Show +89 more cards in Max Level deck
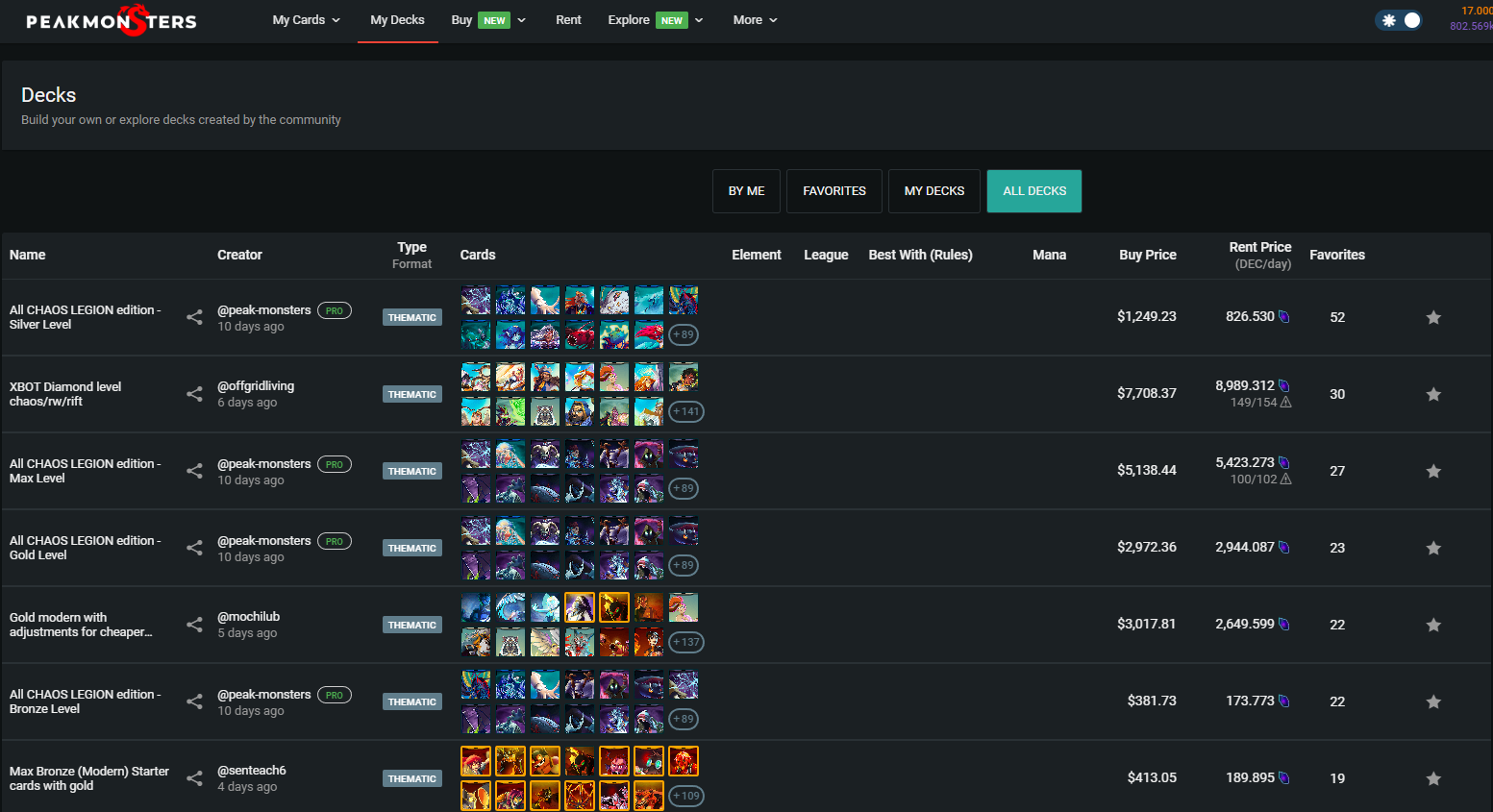Image resolution: width=1493 pixels, height=812 pixels. [x=684, y=488]
